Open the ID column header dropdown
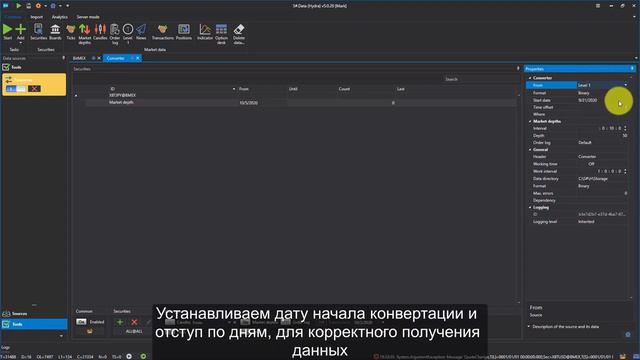640x360 pixels. [x=234, y=89]
